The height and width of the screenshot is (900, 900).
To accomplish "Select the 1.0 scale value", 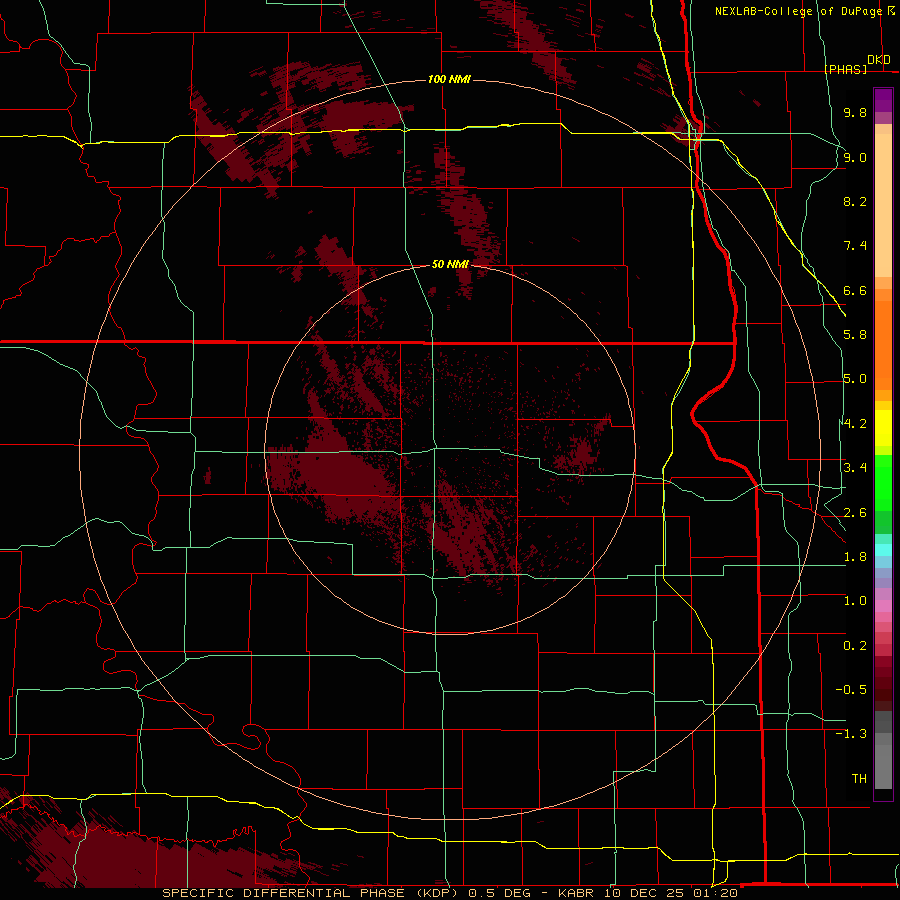I will (855, 601).
